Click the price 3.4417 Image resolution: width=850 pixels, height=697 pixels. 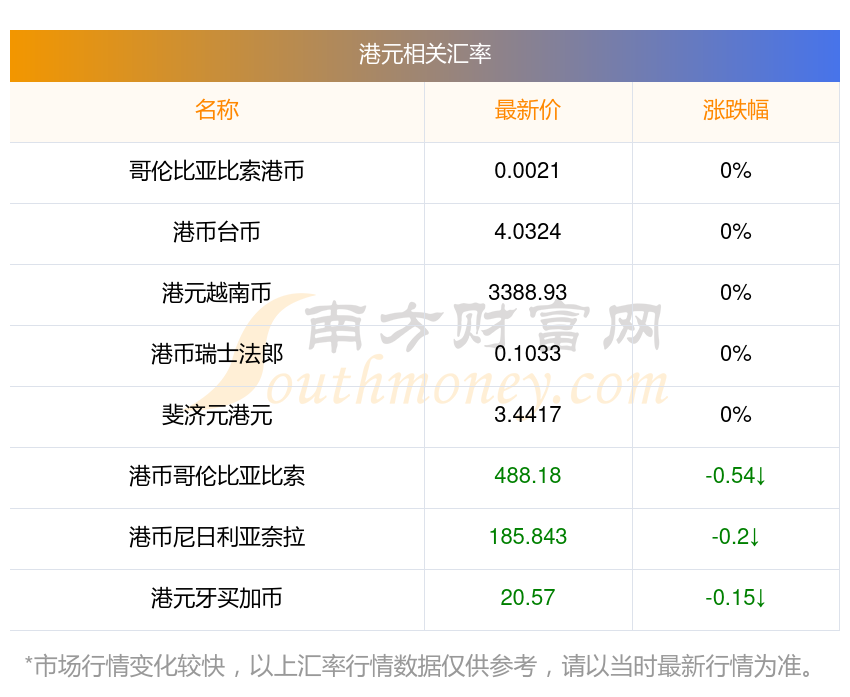(x=527, y=415)
